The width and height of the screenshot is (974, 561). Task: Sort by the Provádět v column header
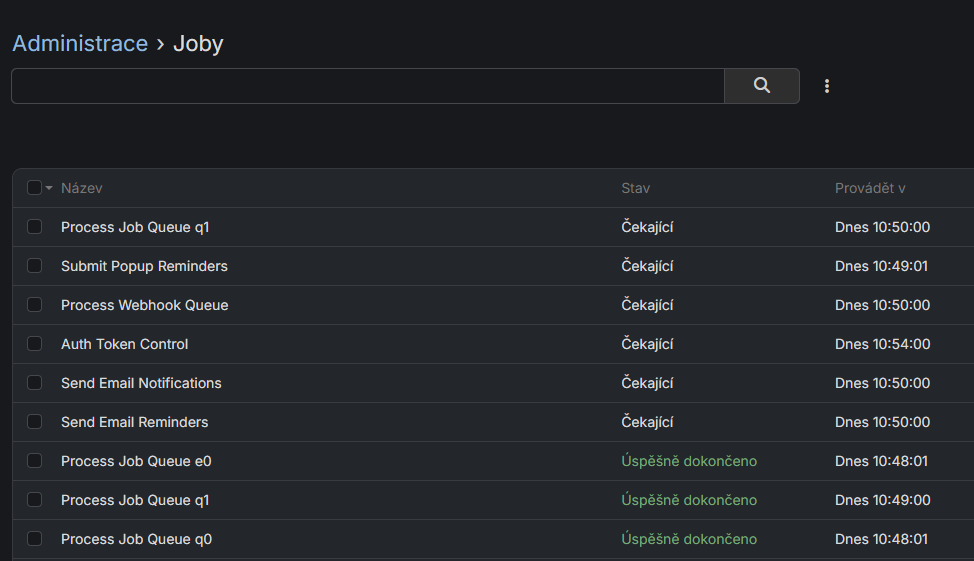(x=870, y=188)
